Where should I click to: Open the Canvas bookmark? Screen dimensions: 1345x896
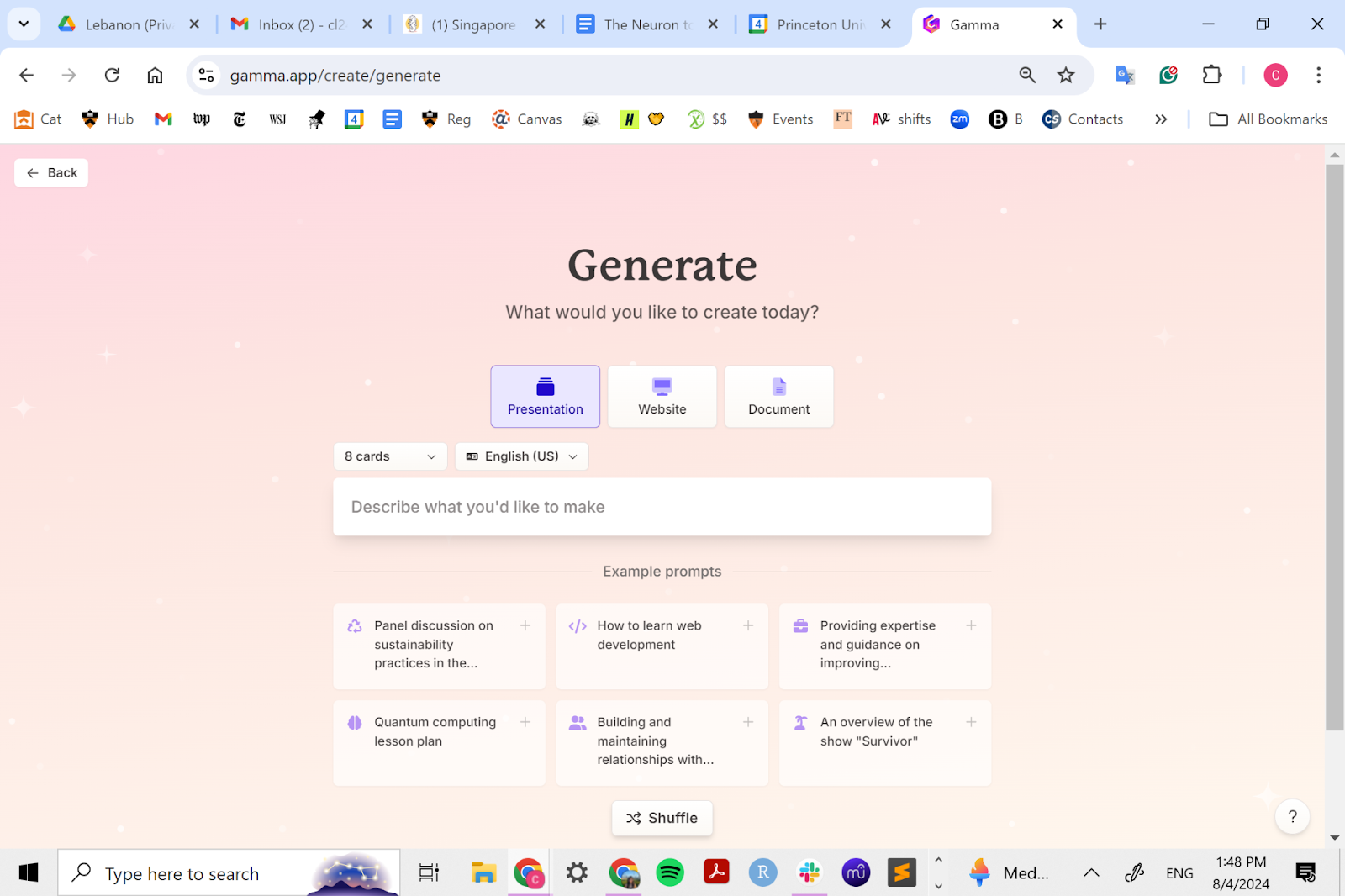pos(527,119)
